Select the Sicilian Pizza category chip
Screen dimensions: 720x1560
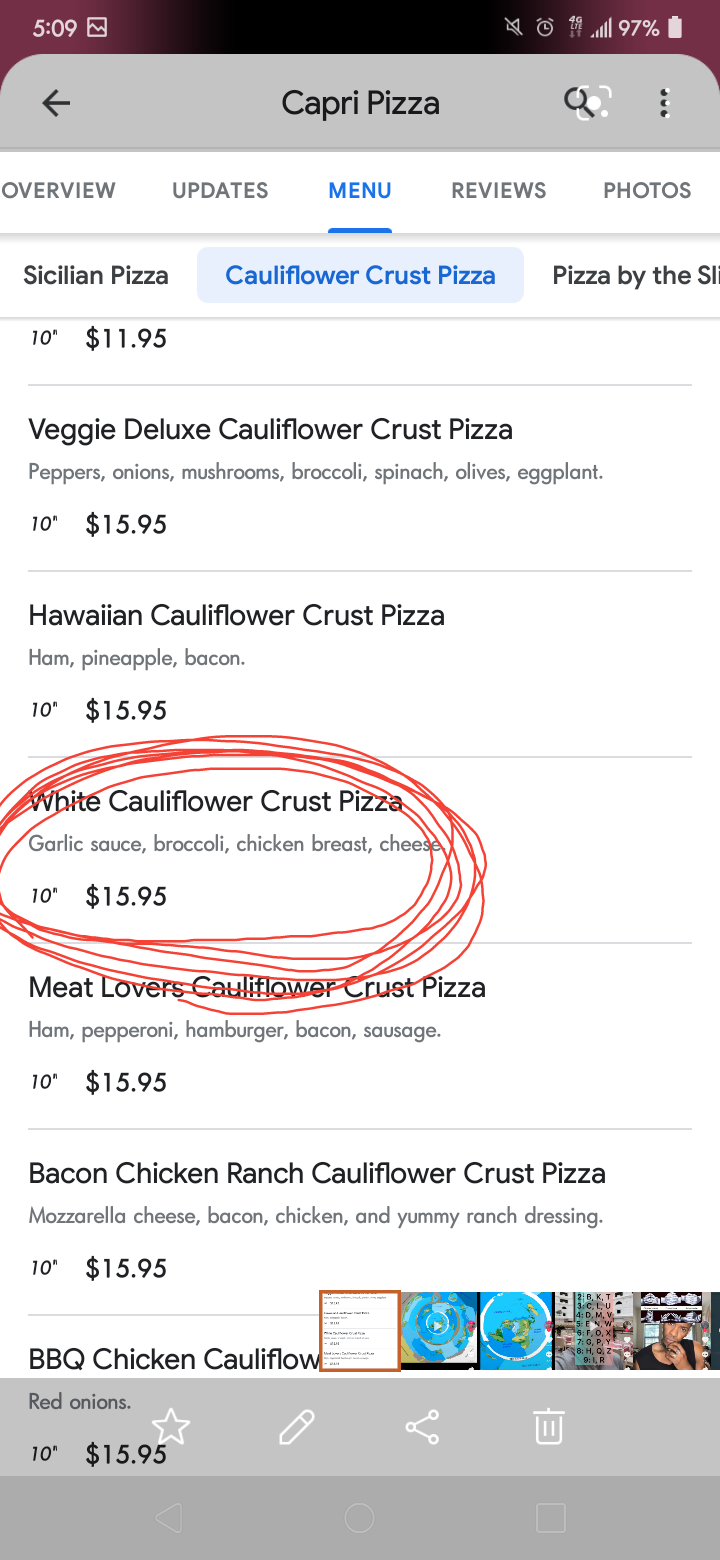96,275
